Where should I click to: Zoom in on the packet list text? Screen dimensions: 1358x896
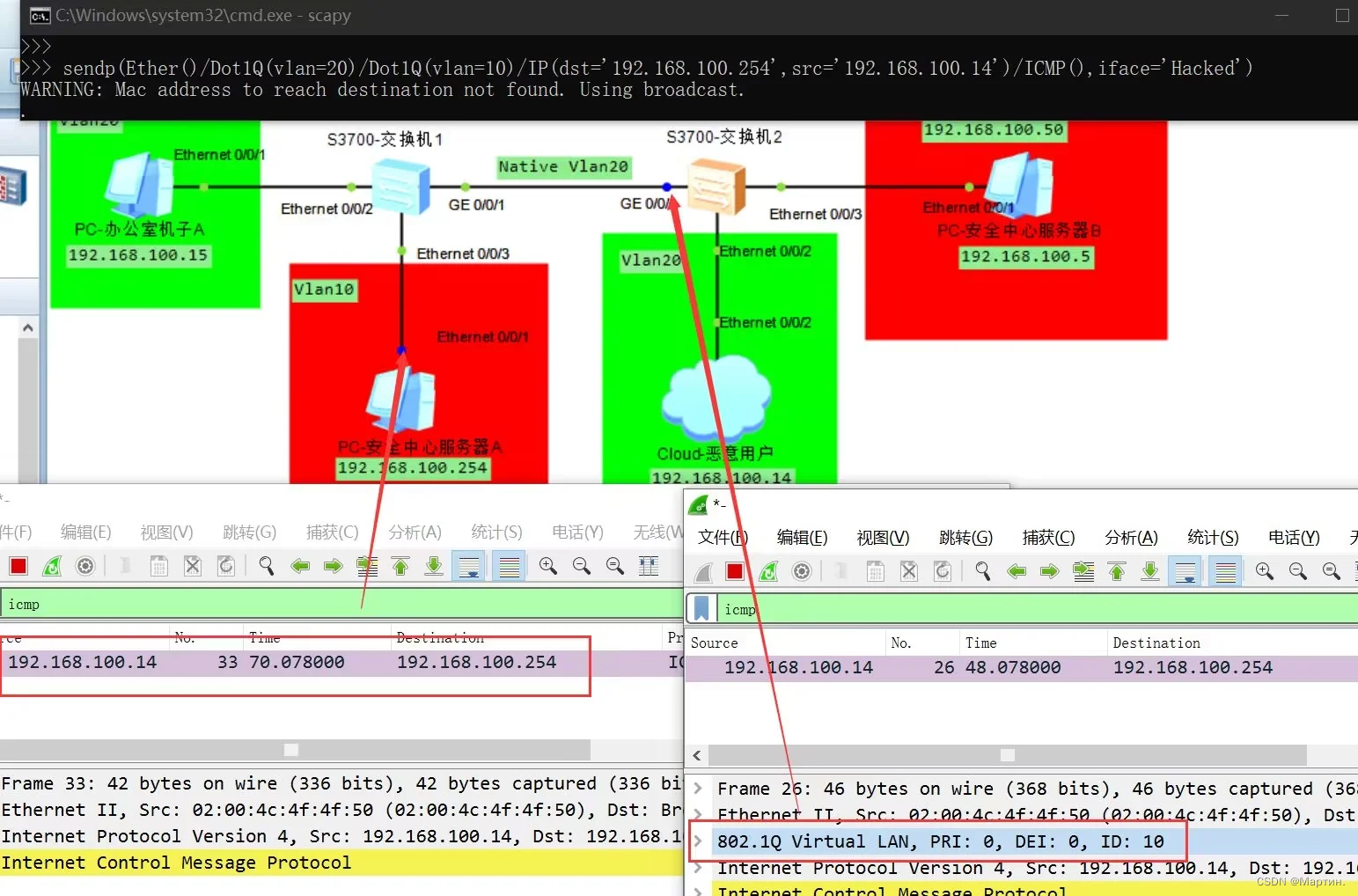(x=547, y=566)
